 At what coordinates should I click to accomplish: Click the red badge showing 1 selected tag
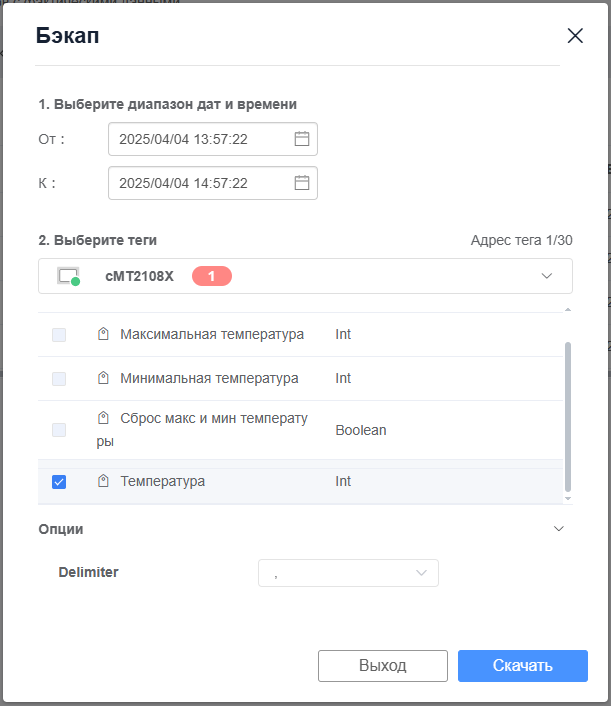(211, 276)
